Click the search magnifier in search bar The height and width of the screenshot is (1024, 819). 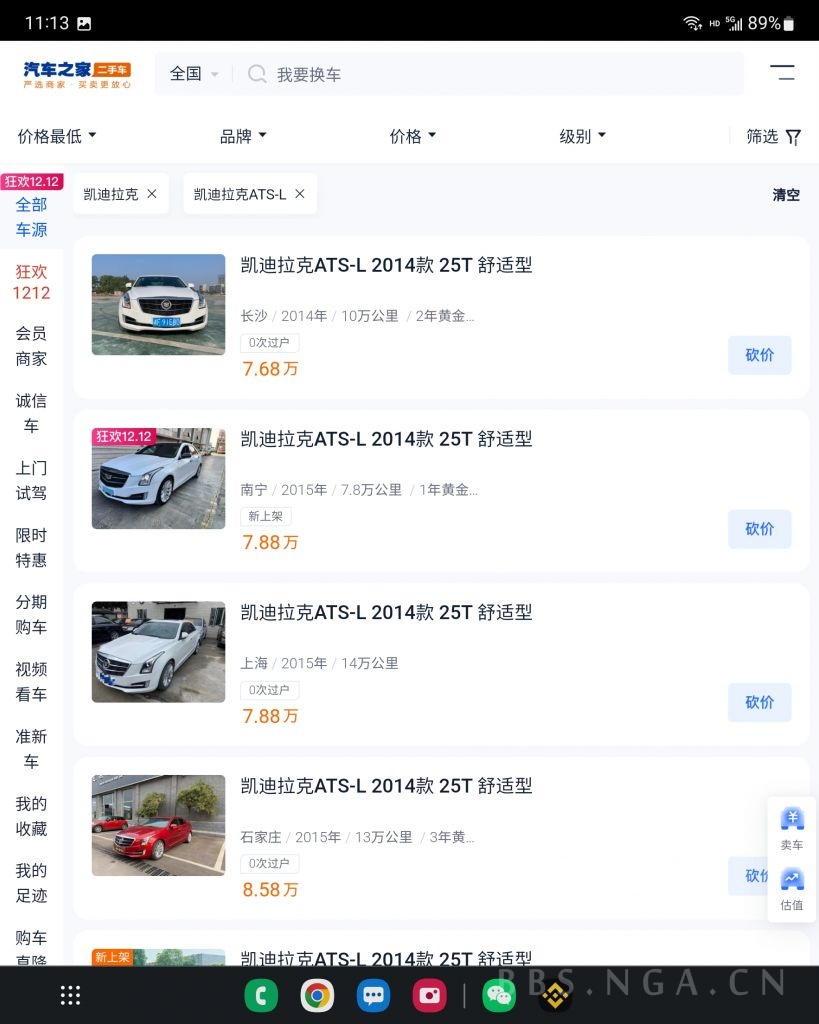257,74
